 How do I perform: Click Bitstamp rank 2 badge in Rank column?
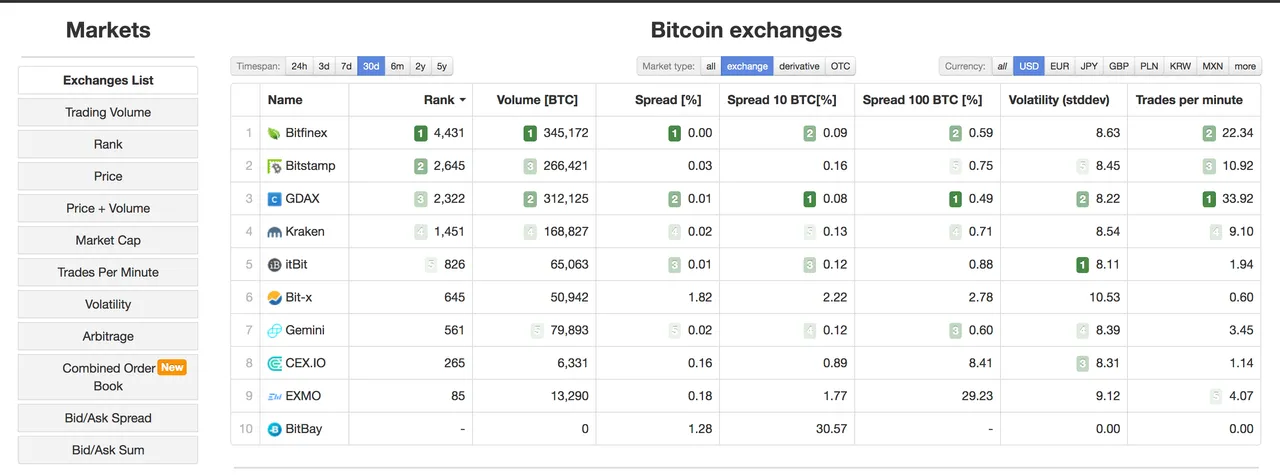pos(421,166)
